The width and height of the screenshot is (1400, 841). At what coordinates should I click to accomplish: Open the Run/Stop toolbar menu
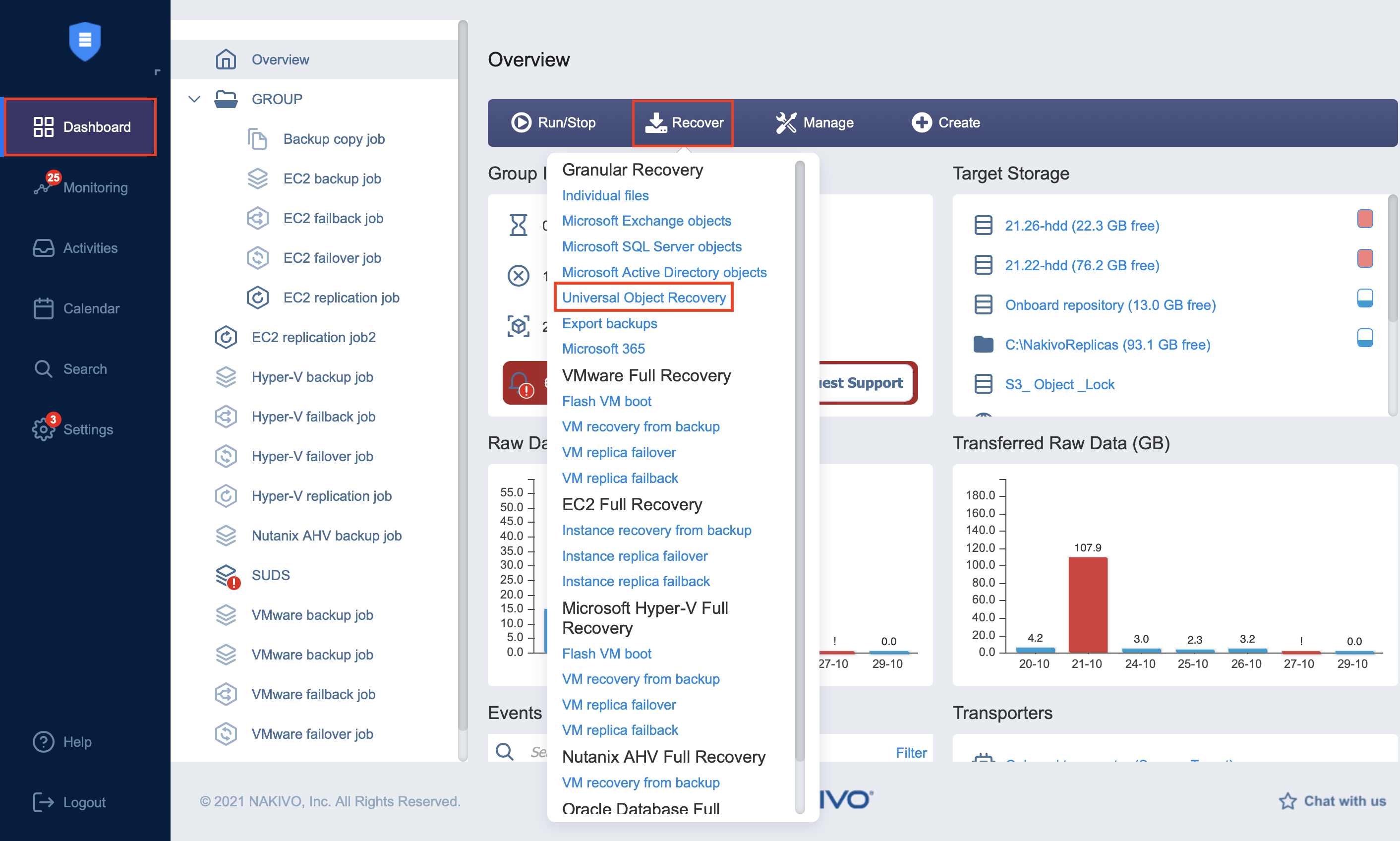(x=553, y=122)
